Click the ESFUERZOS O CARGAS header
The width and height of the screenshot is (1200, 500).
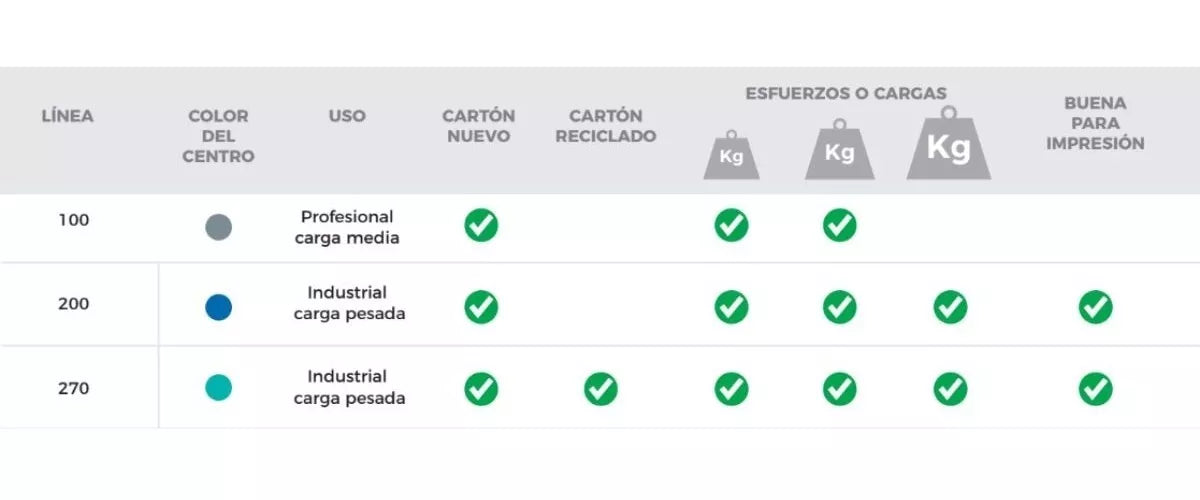point(845,93)
